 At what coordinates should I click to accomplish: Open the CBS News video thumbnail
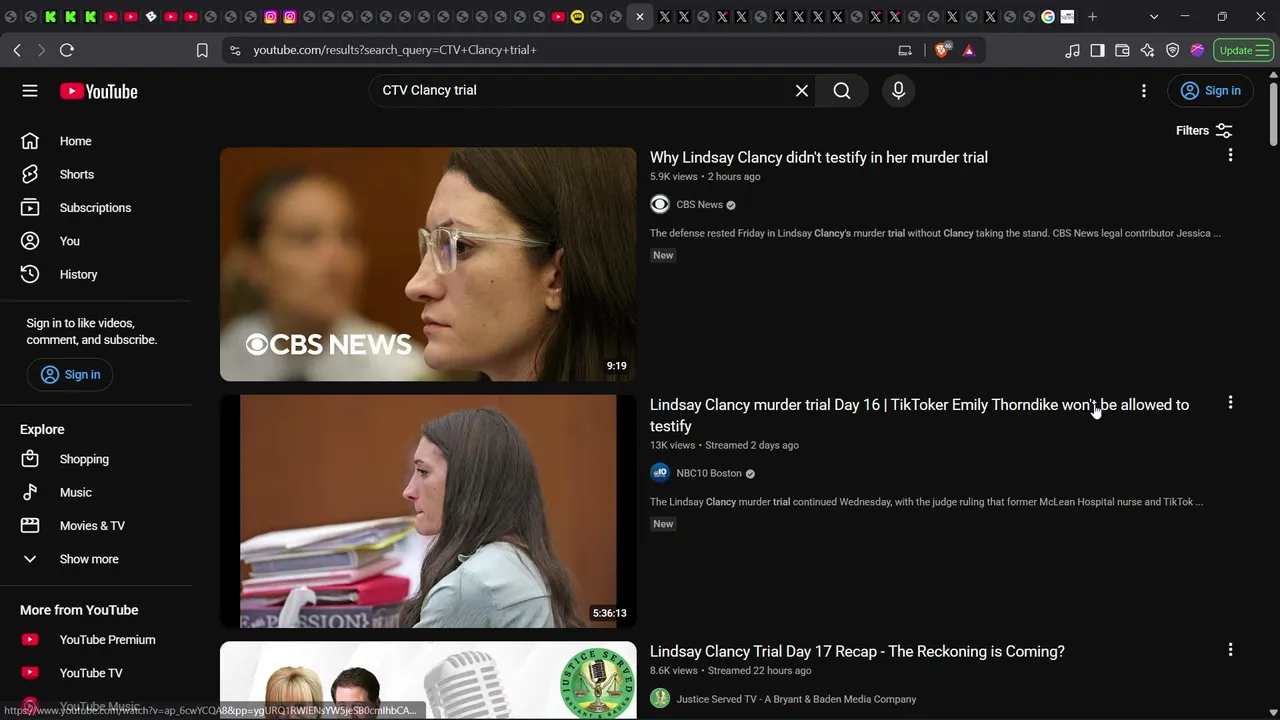428,264
